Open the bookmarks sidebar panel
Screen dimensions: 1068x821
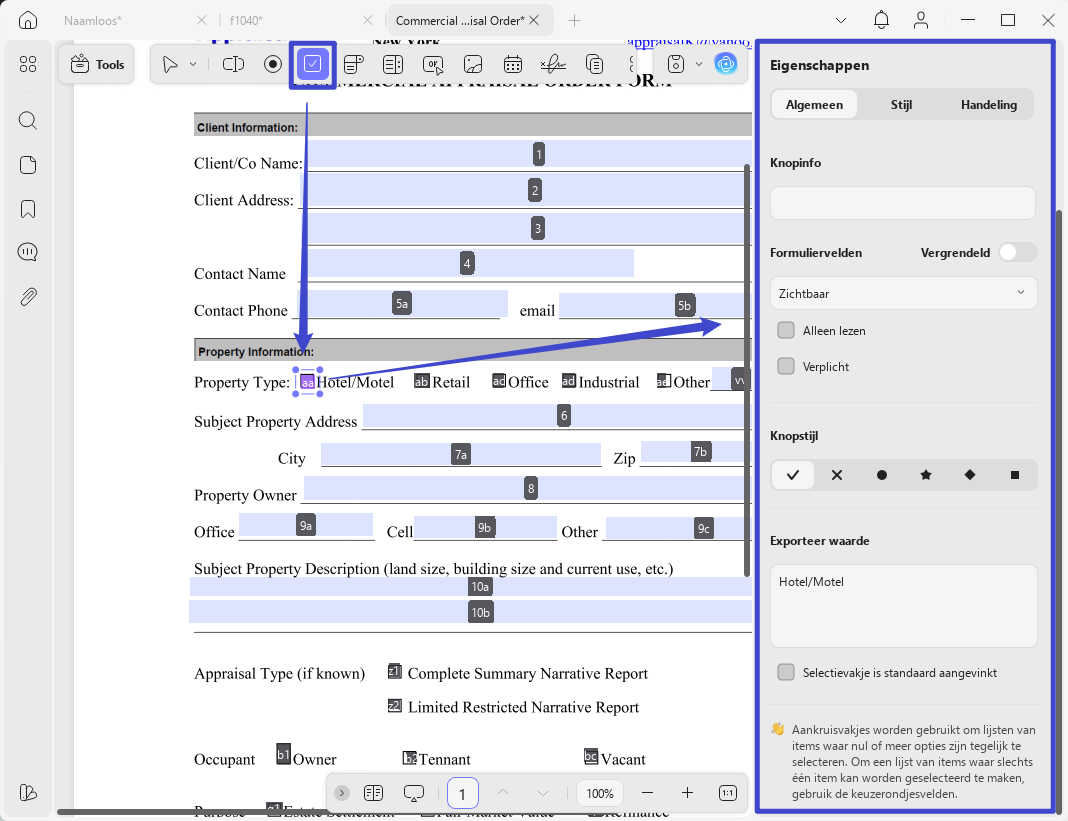click(x=28, y=209)
